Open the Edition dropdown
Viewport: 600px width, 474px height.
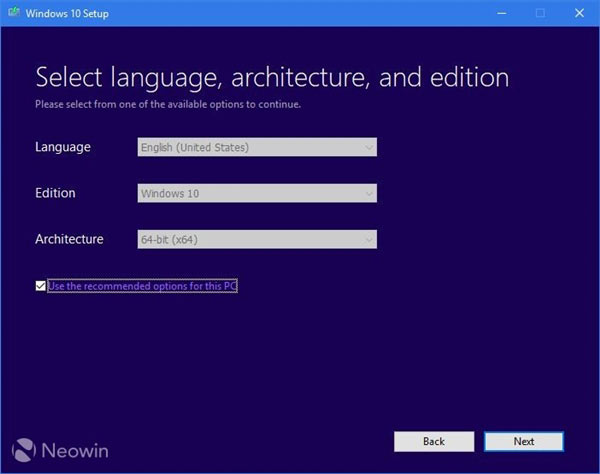click(x=257, y=193)
